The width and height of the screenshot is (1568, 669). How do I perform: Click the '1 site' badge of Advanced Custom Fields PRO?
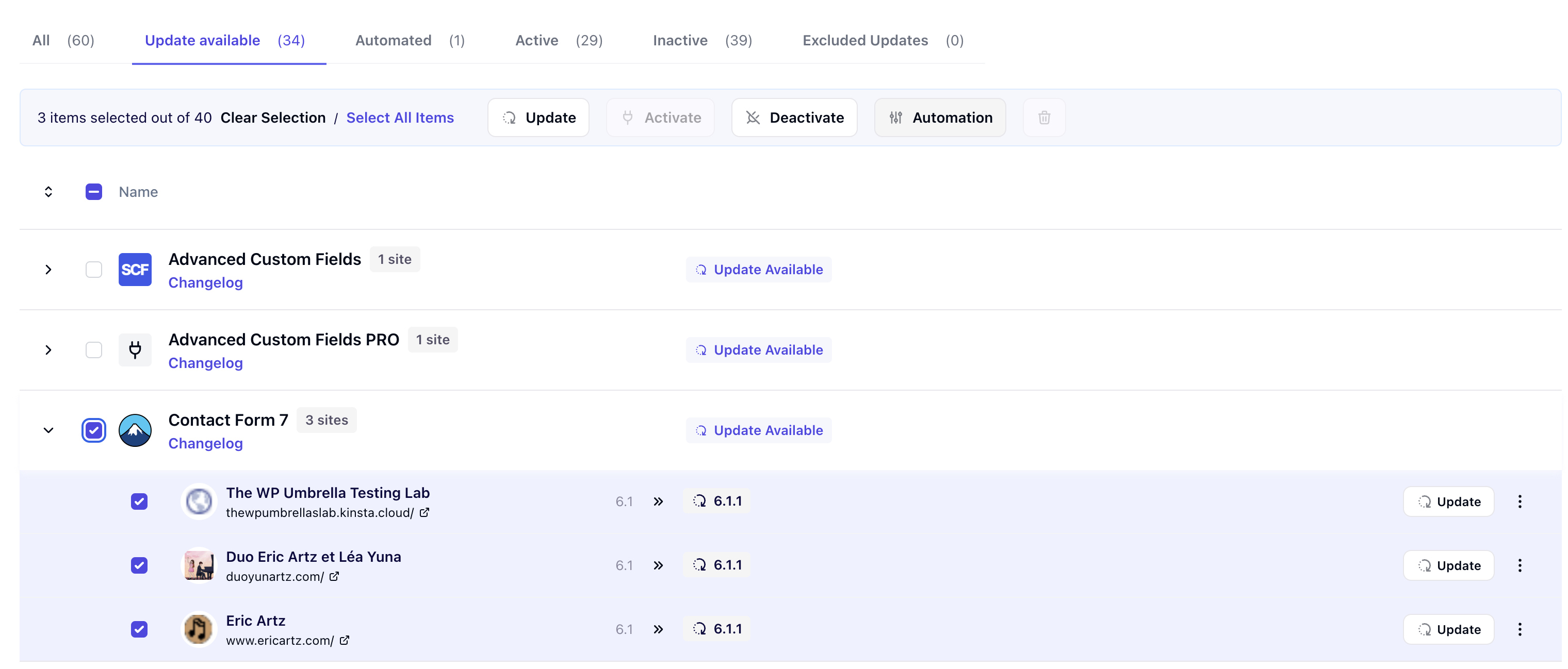pyautogui.click(x=433, y=339)
